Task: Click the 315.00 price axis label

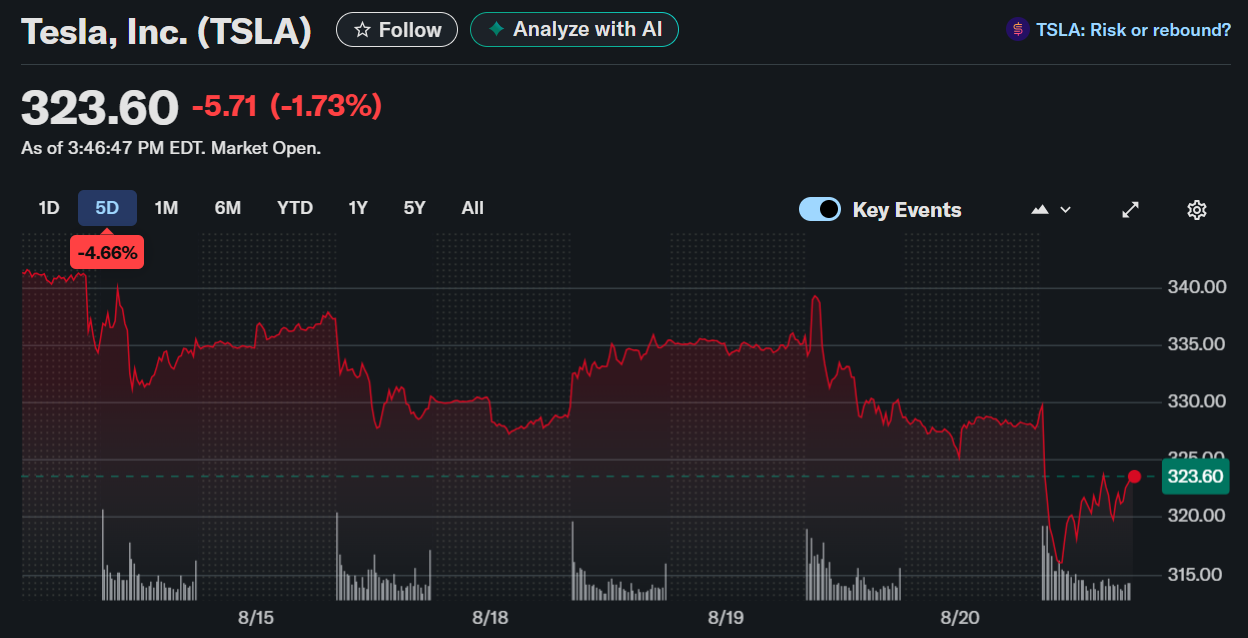Action: click(1197, 575)
